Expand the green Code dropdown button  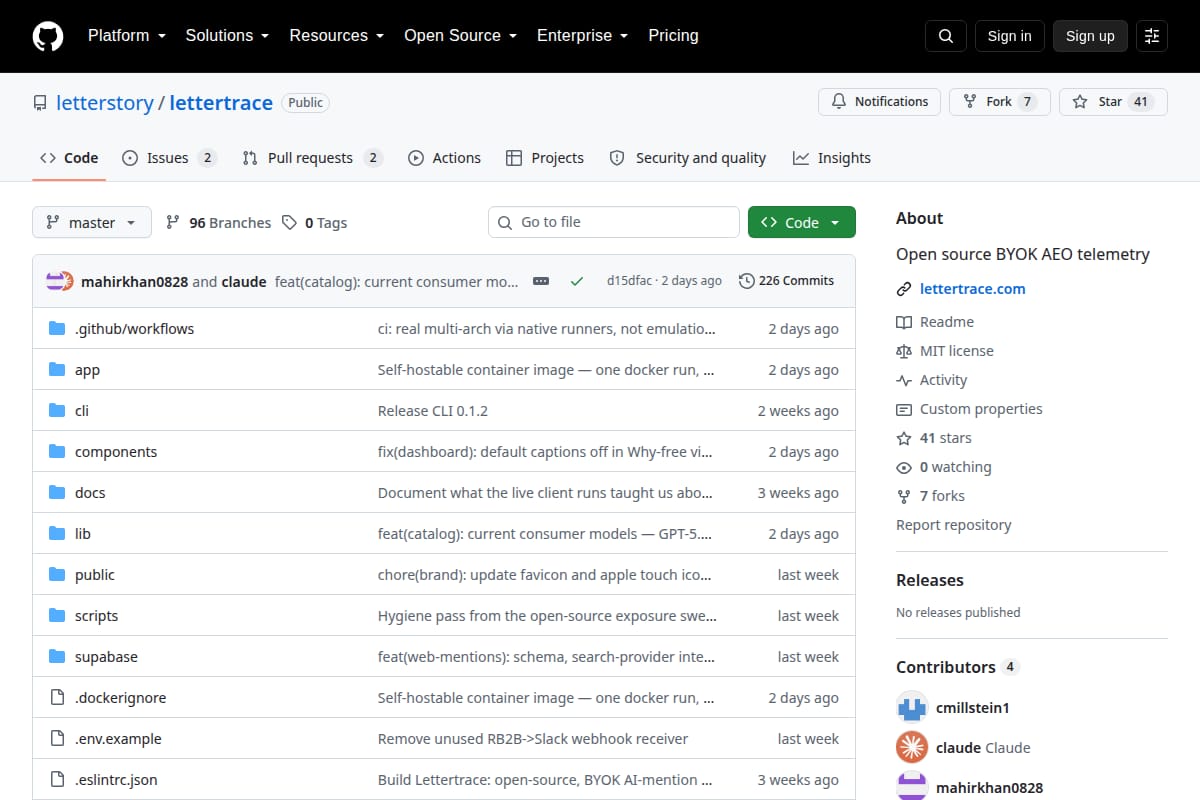(x=802, y=222)
